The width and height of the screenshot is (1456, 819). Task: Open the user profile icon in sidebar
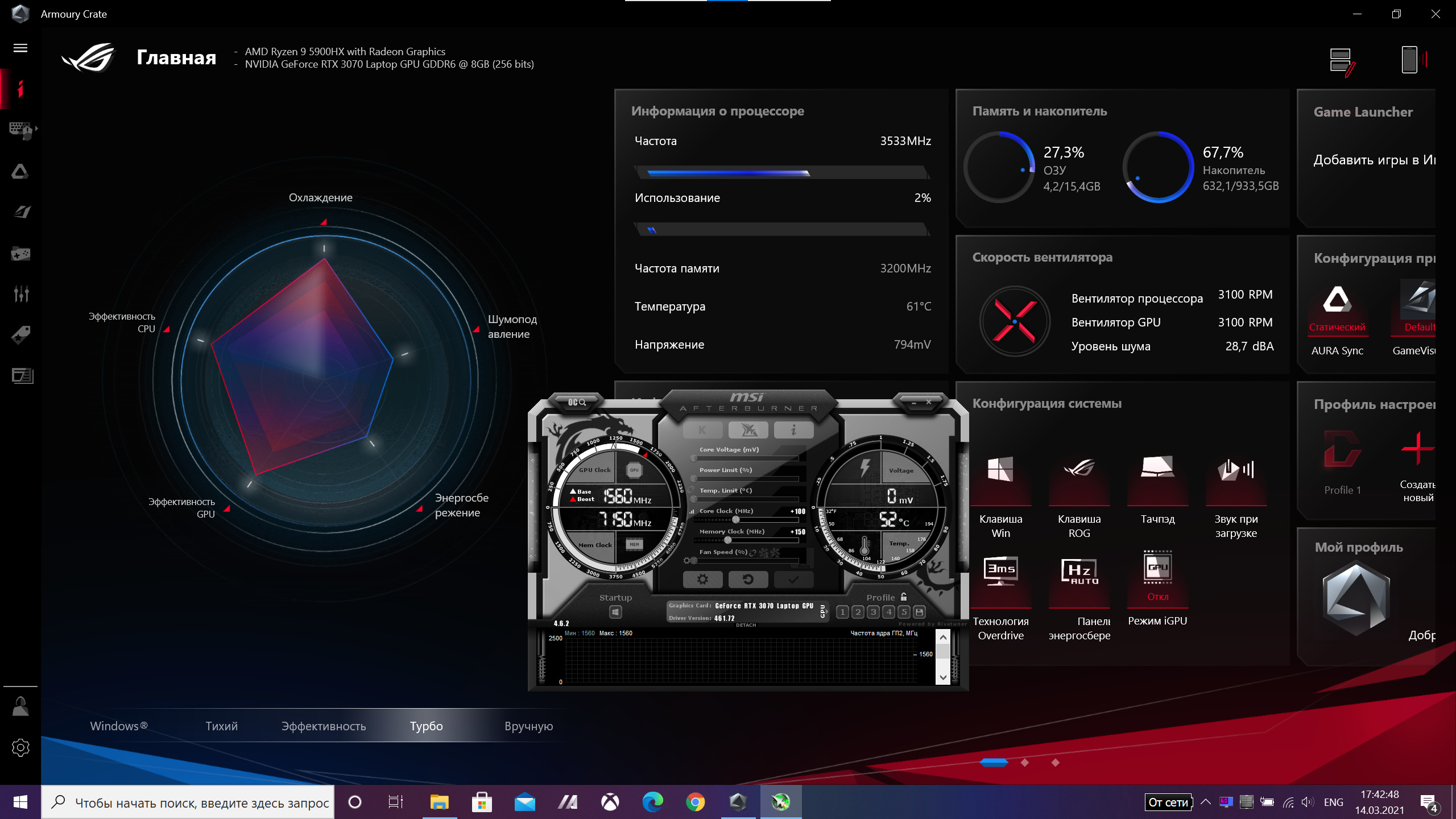(x=20, y=706)
